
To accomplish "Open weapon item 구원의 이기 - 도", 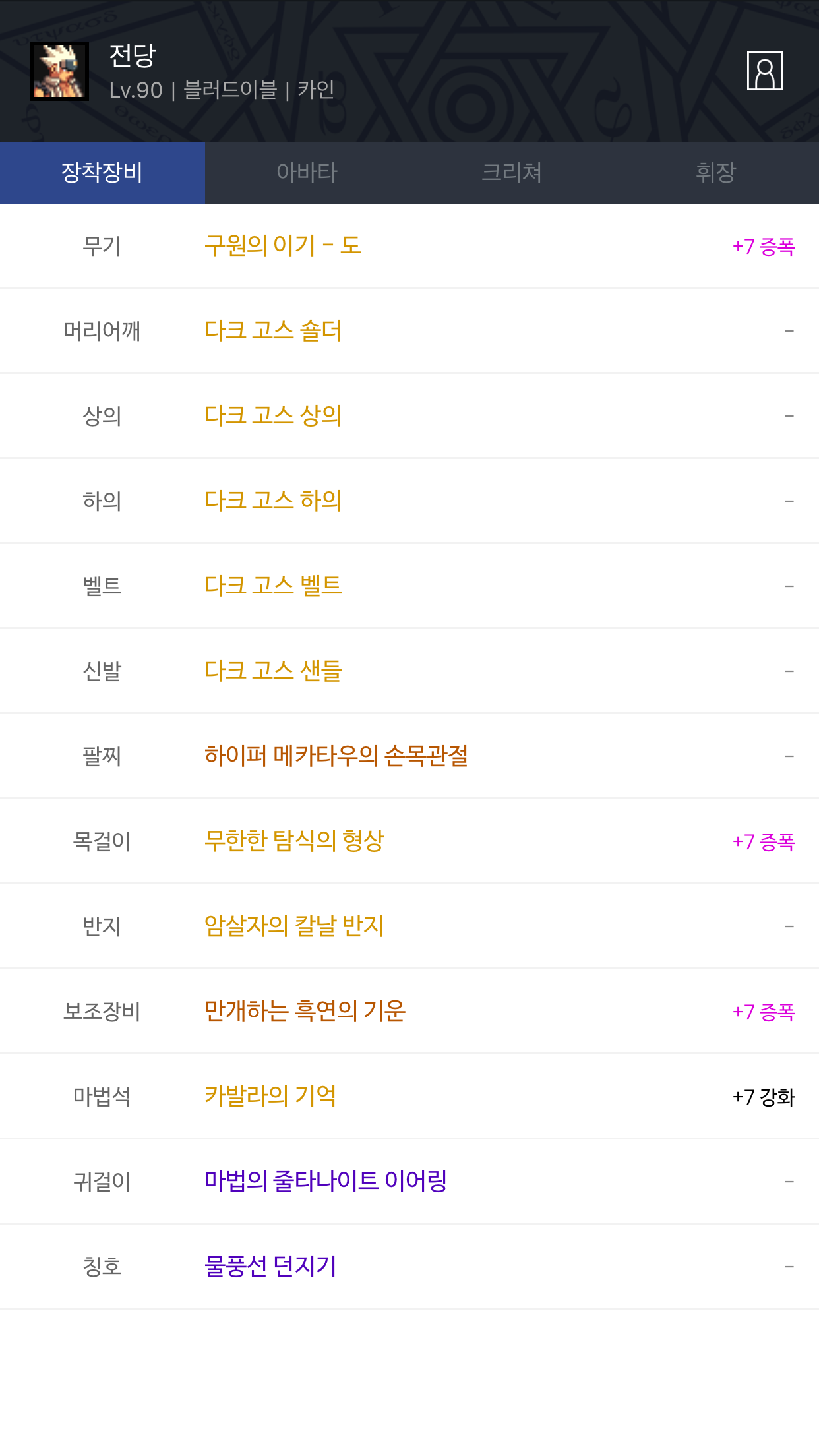I will coord(283,246).
